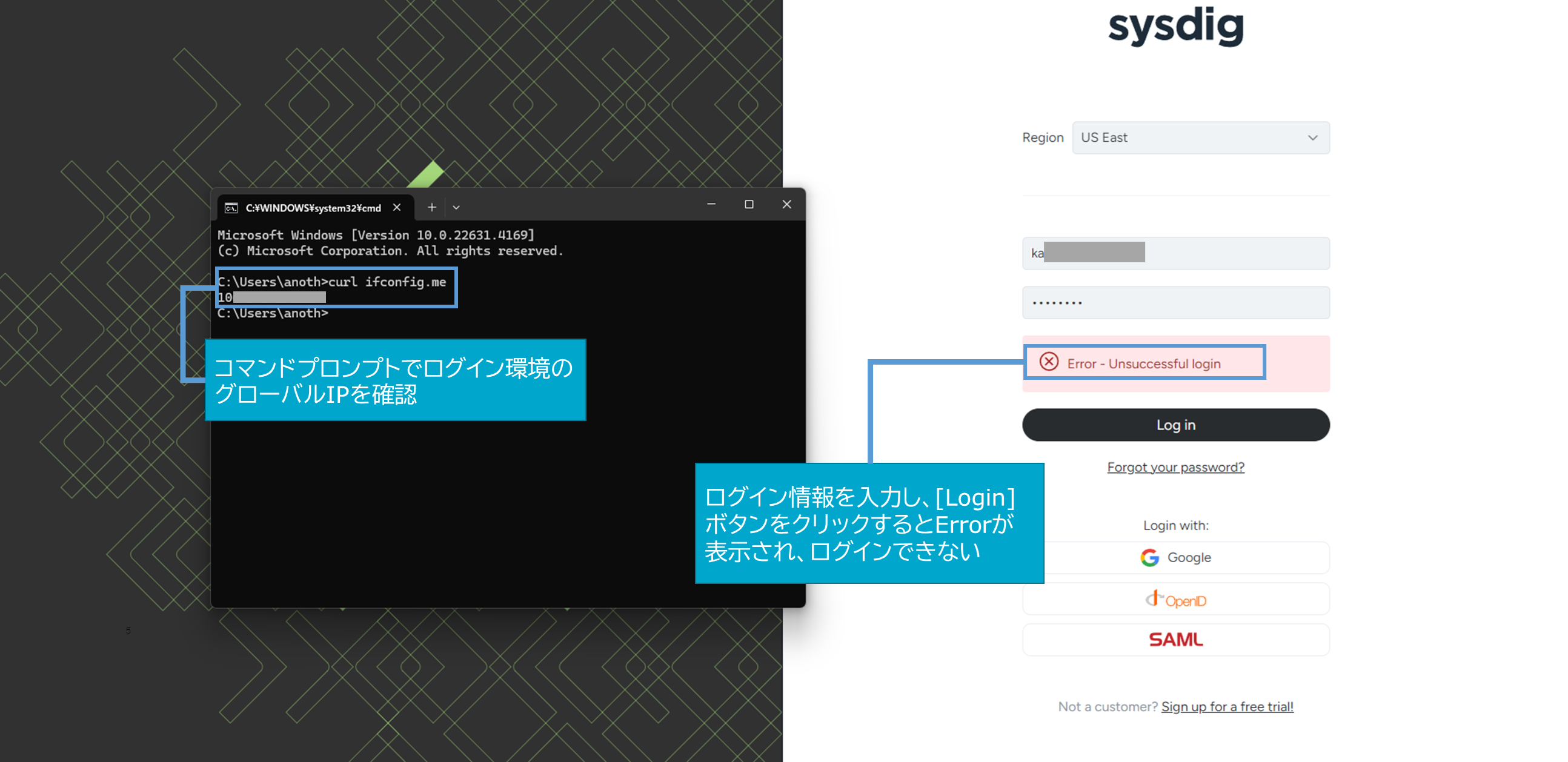Select the C:¥WINDOWS¥system32¥cmd tab
Image resolution: width=1568 pixels, height=762 pixels.
tap(313, 208)
